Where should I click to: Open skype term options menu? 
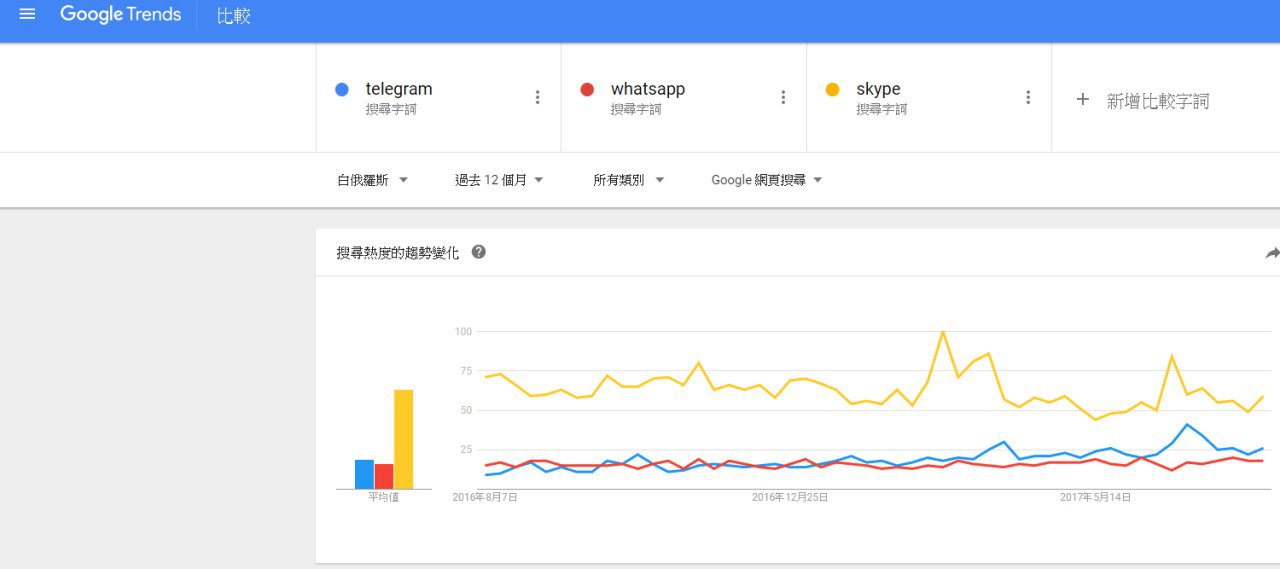tap(1028, 97)
